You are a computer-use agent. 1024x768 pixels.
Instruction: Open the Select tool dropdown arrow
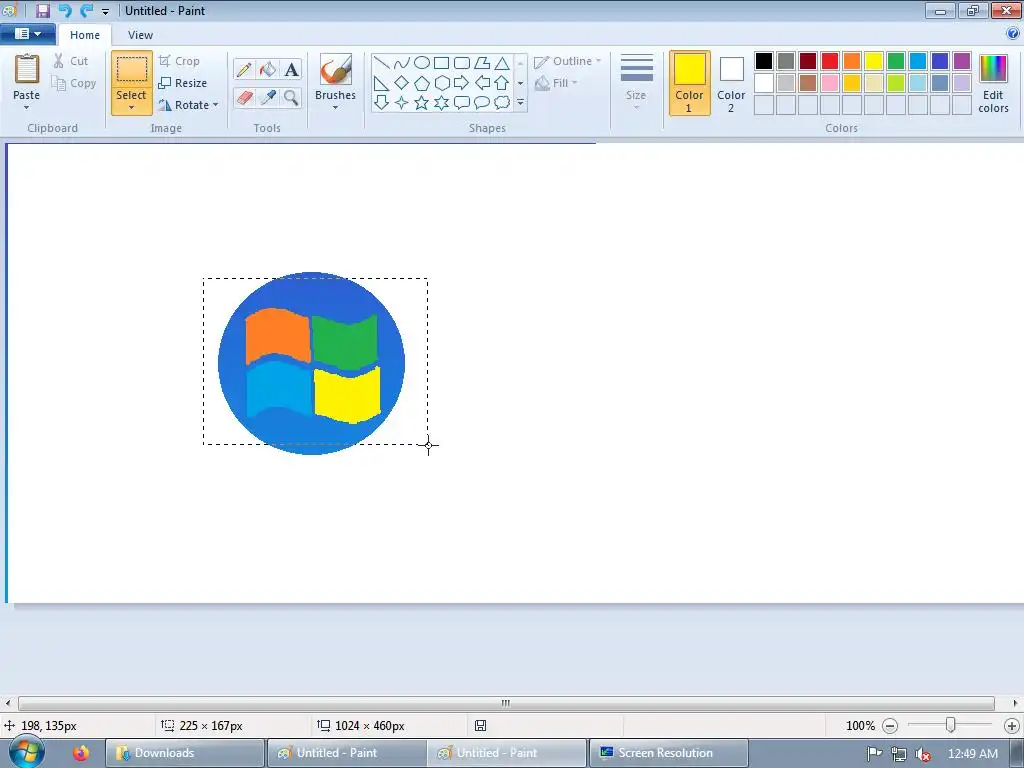pos(131,108)
